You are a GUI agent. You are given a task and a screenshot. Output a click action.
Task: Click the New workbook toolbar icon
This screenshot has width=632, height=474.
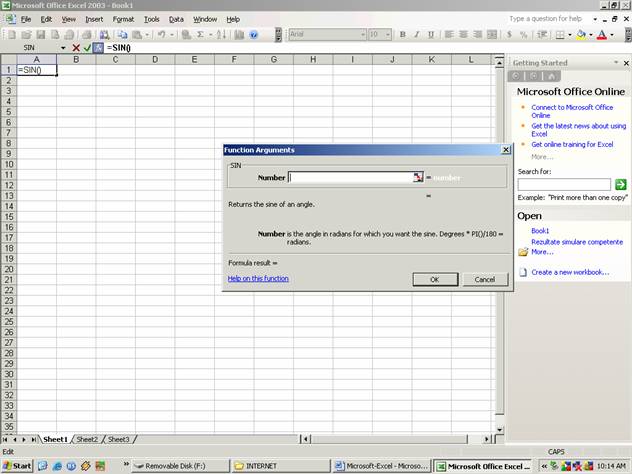click(x=12, y=35)
